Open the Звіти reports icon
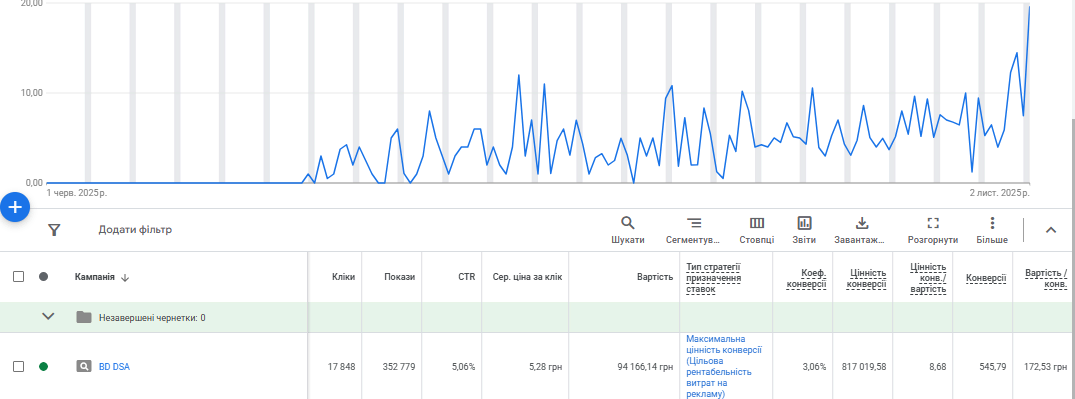The height and width of the screenshot is (399, 1075). tap(804, 223)
